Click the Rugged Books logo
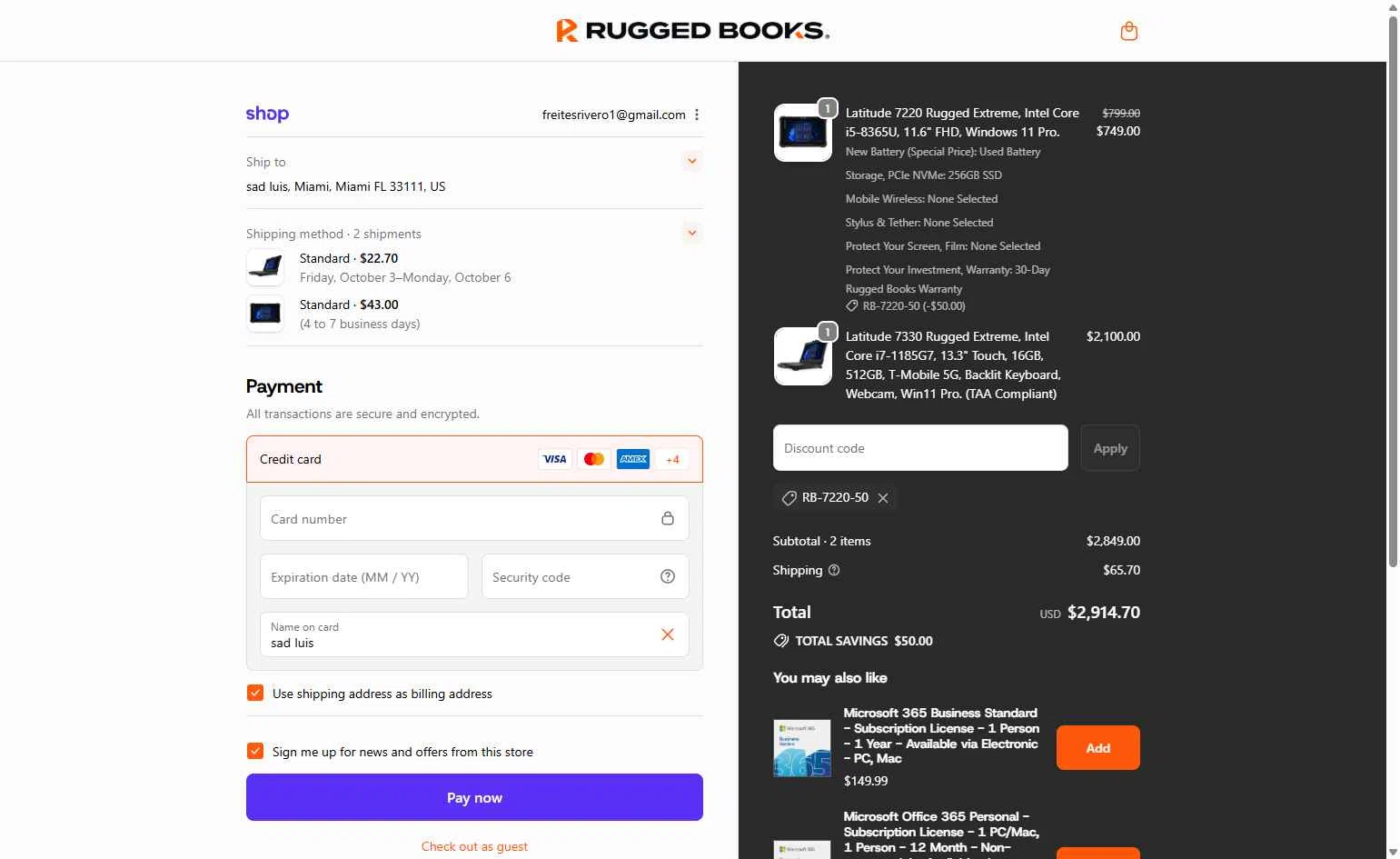The height and width of the screenshot is (859, 1400). pos(693,31)
